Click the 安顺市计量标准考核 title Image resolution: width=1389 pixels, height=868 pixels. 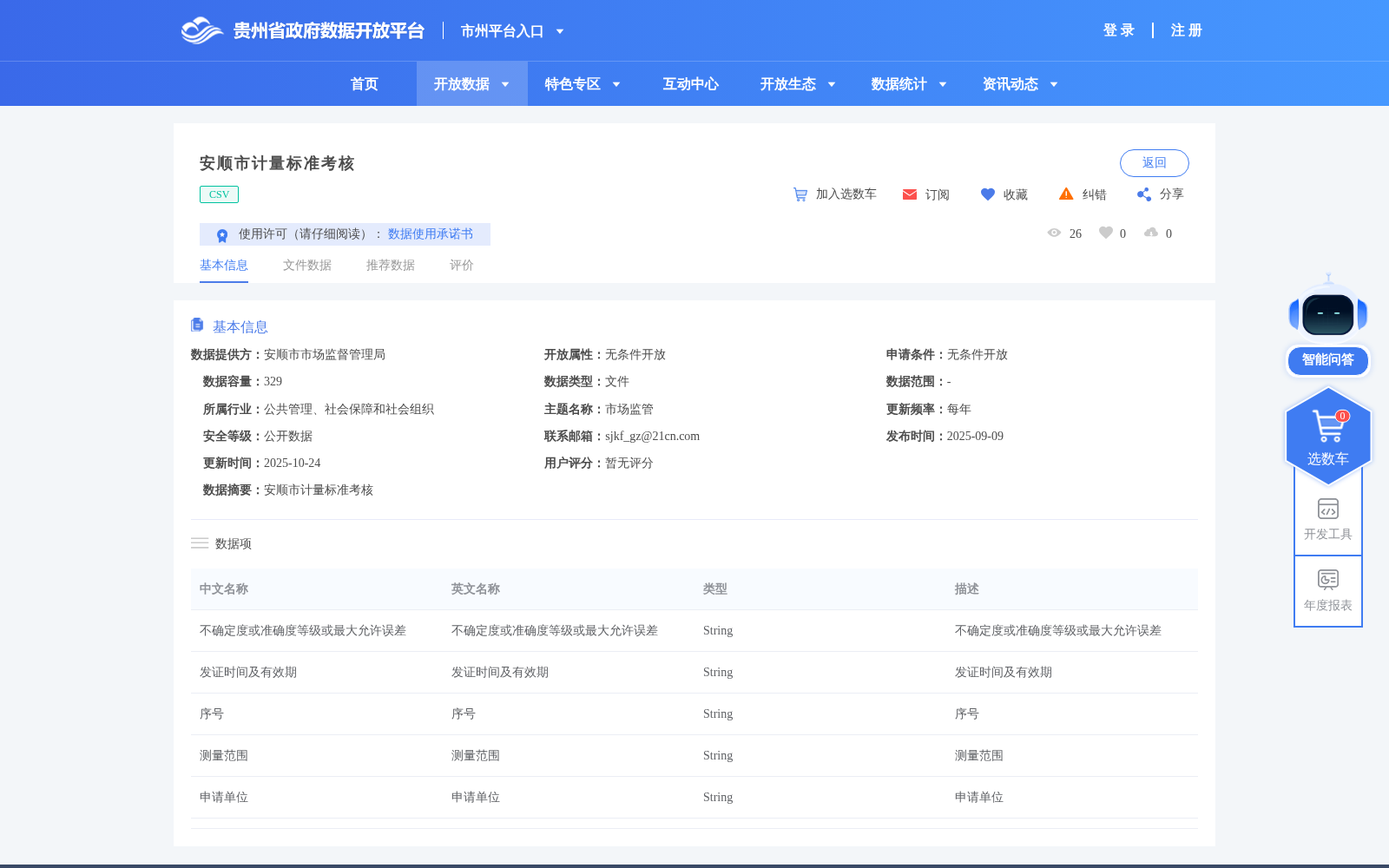tap(277, 163)
